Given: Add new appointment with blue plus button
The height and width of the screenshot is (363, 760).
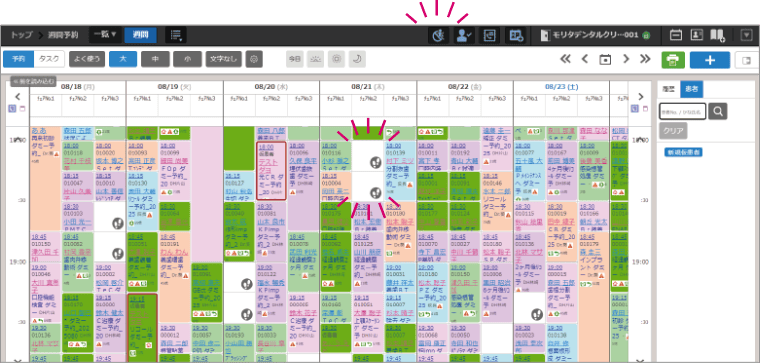Looking at the screenshot, I should 710,60.
